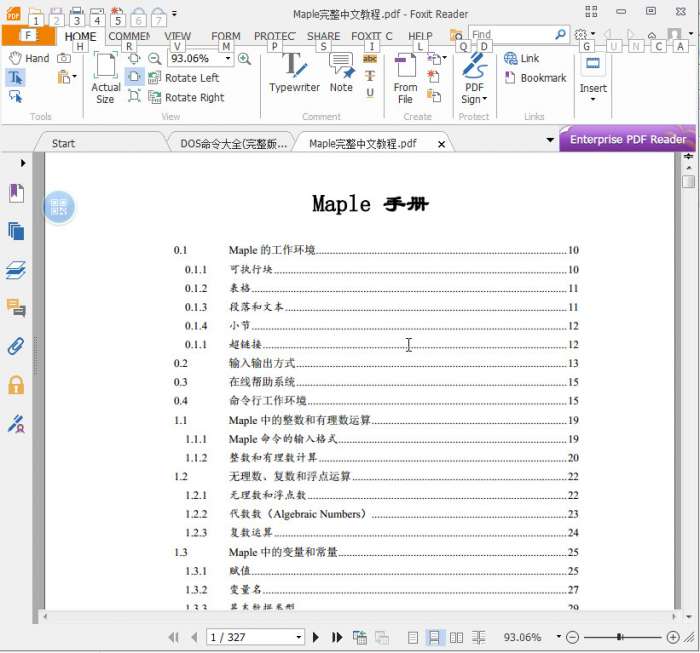Open the digital signatures panel
This screenshot has width=700, height=653.
(16, 424)
